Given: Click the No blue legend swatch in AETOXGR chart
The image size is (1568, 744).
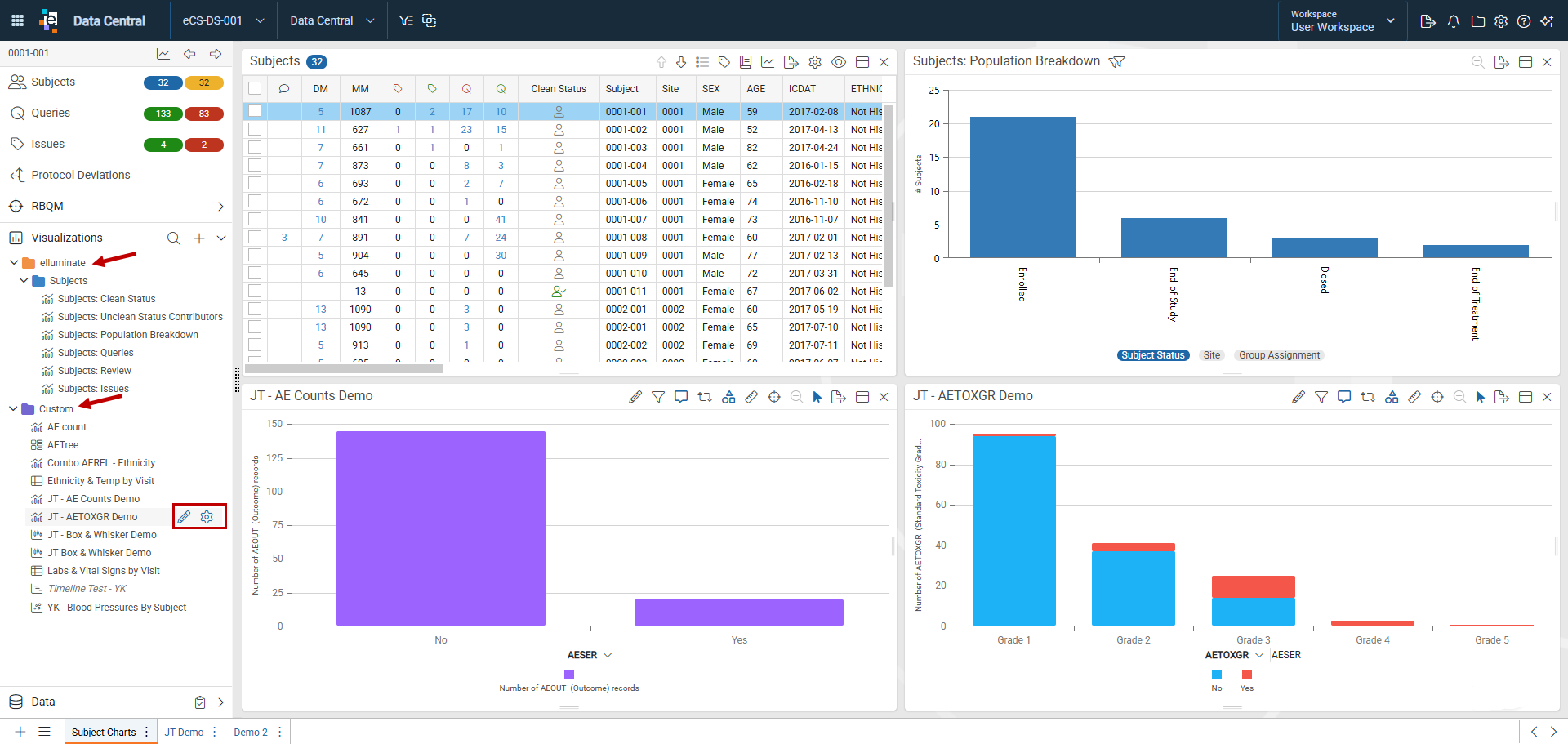Looking at the screenshot, I should [x=1217, y=675].
